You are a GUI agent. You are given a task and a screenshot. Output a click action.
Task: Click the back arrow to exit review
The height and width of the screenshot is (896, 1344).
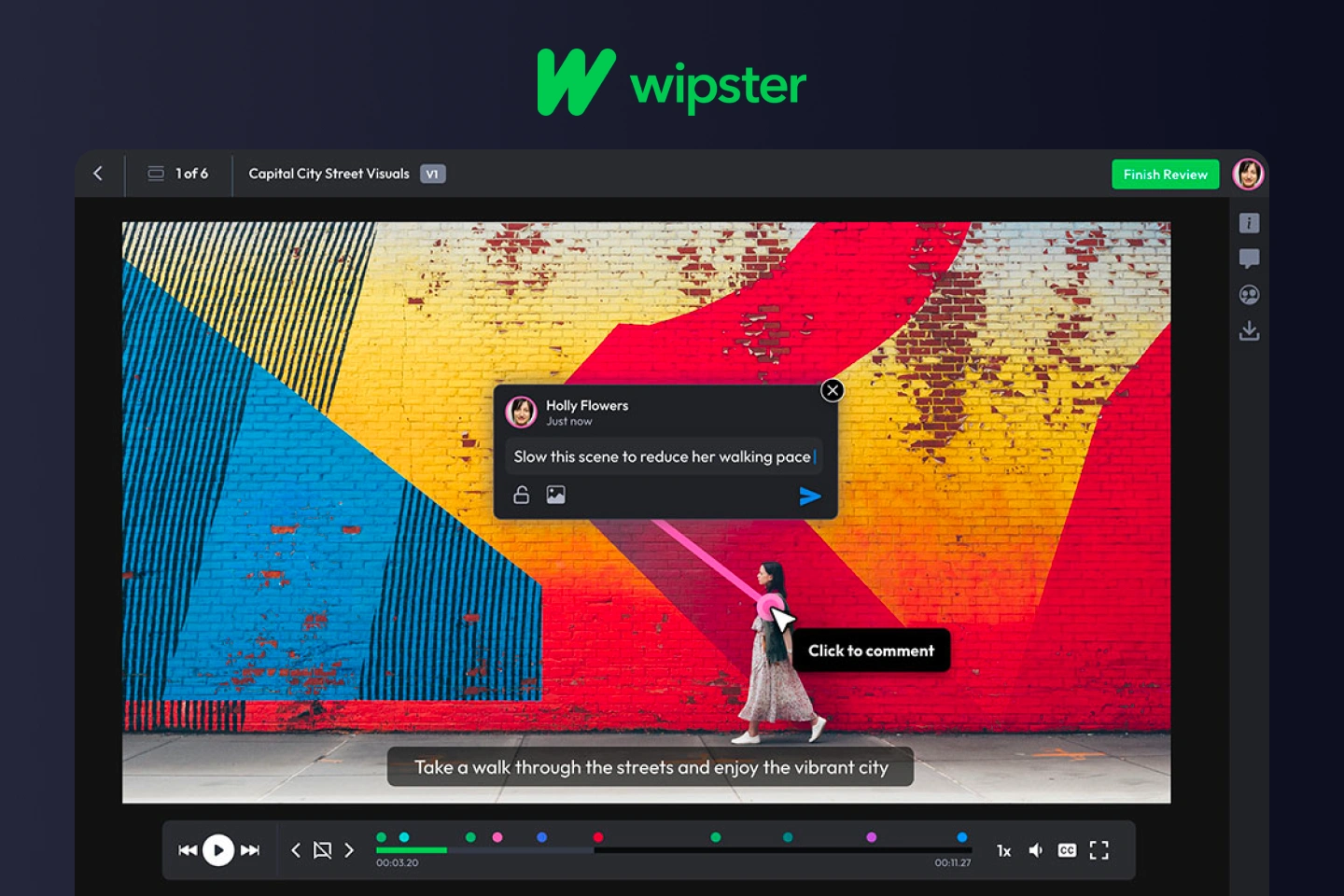point(98,174)
